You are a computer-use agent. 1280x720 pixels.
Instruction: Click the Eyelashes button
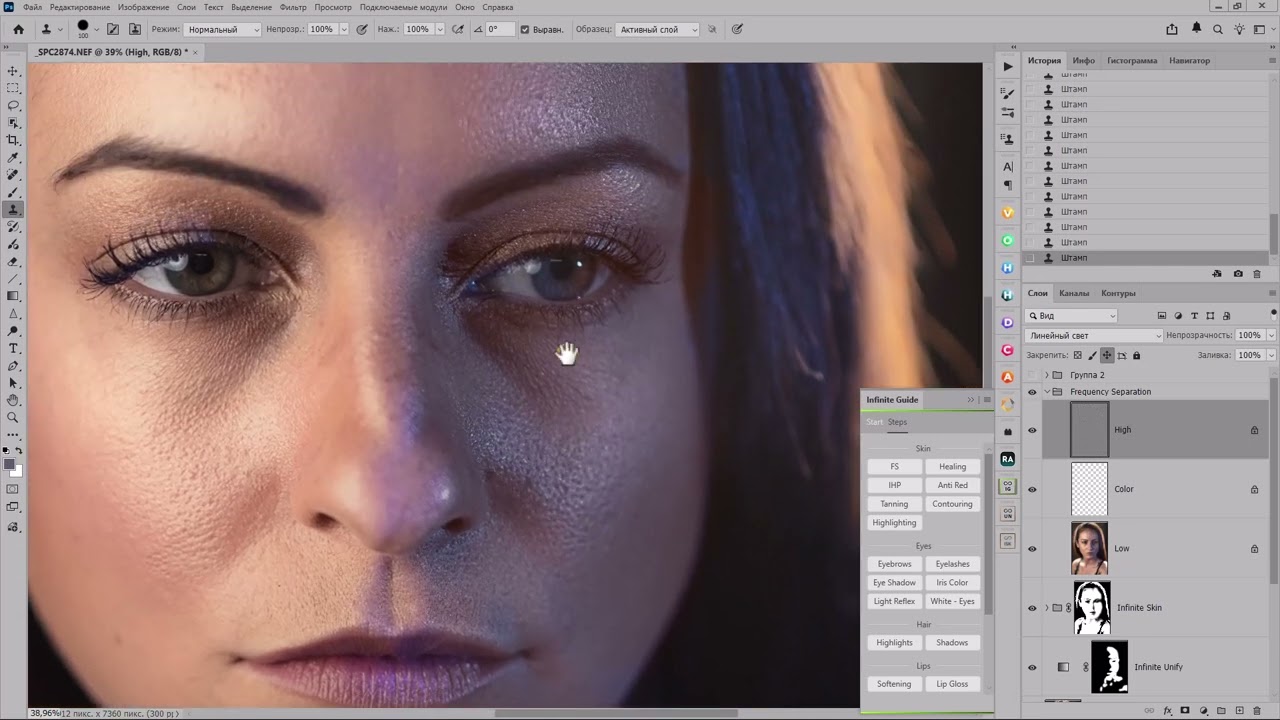(952, 564)
